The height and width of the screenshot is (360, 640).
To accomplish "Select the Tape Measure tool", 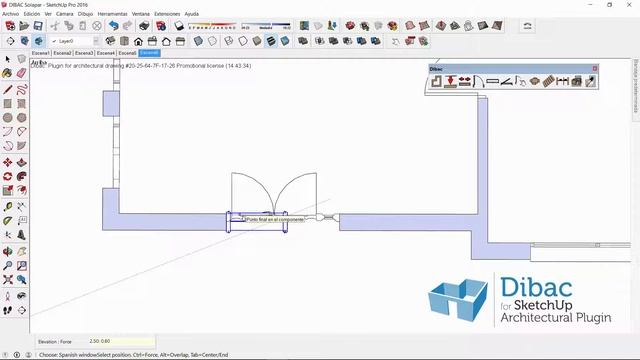I will (7, 207).
